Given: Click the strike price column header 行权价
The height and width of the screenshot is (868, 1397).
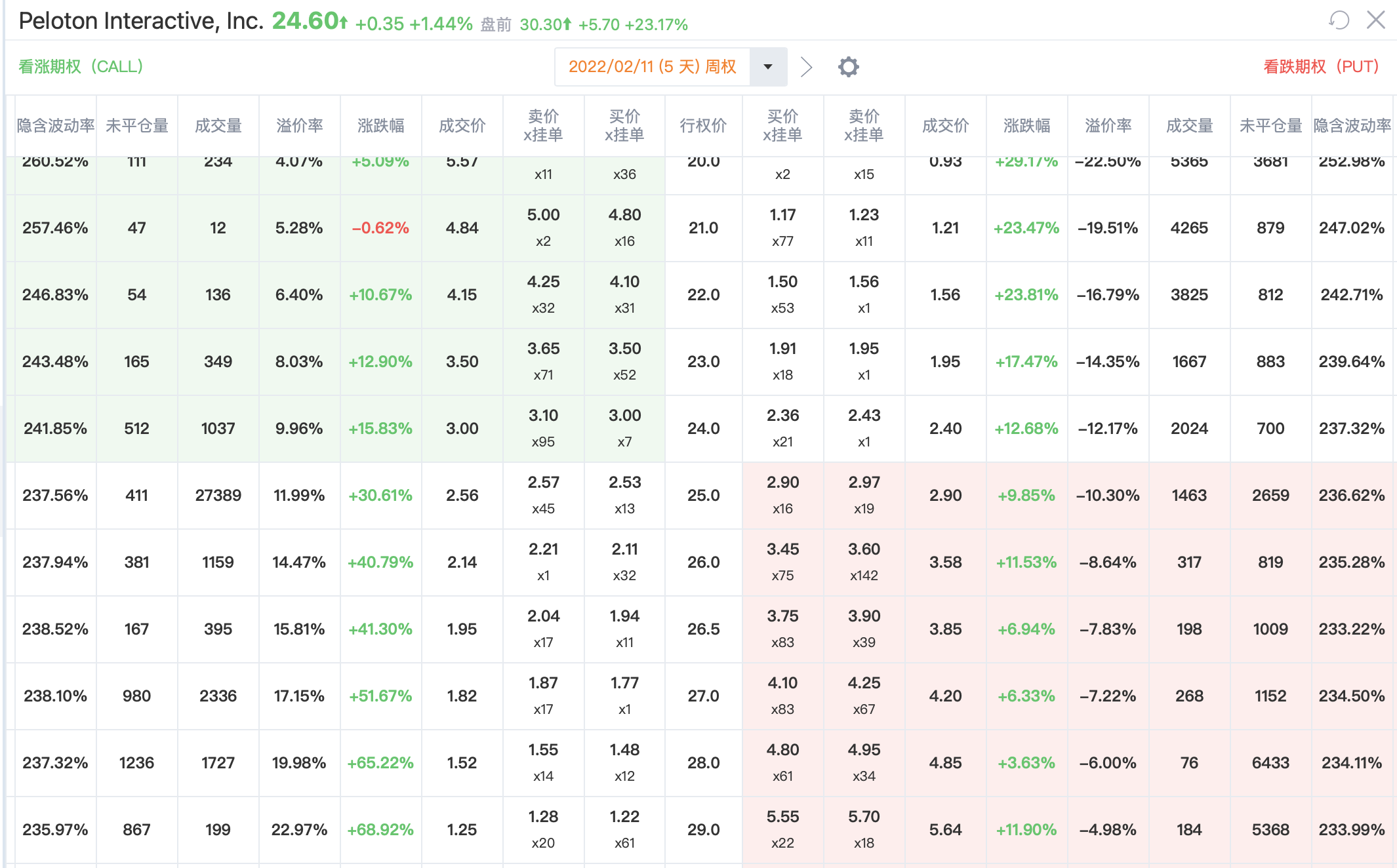Looking at the screenshot, I should 703,125.
